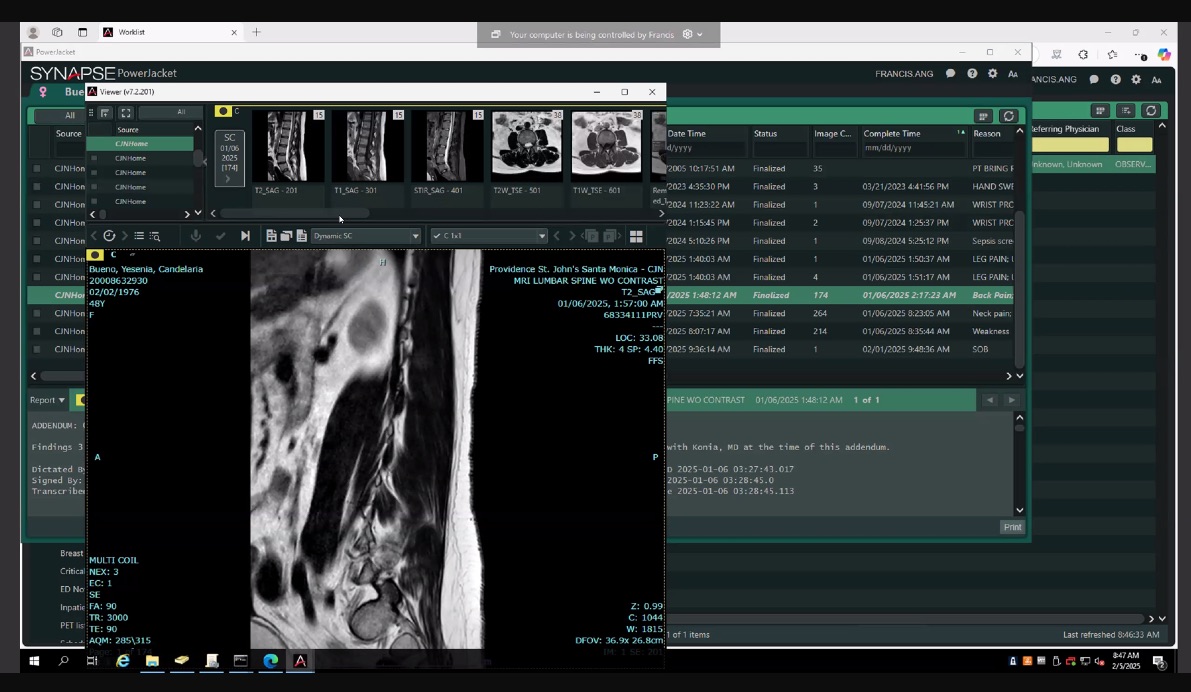Click the Breast item in the left list
Image resolution: width=1191 pixels, height=692 pixels.
pyautogui.click(x=71, y=554)
